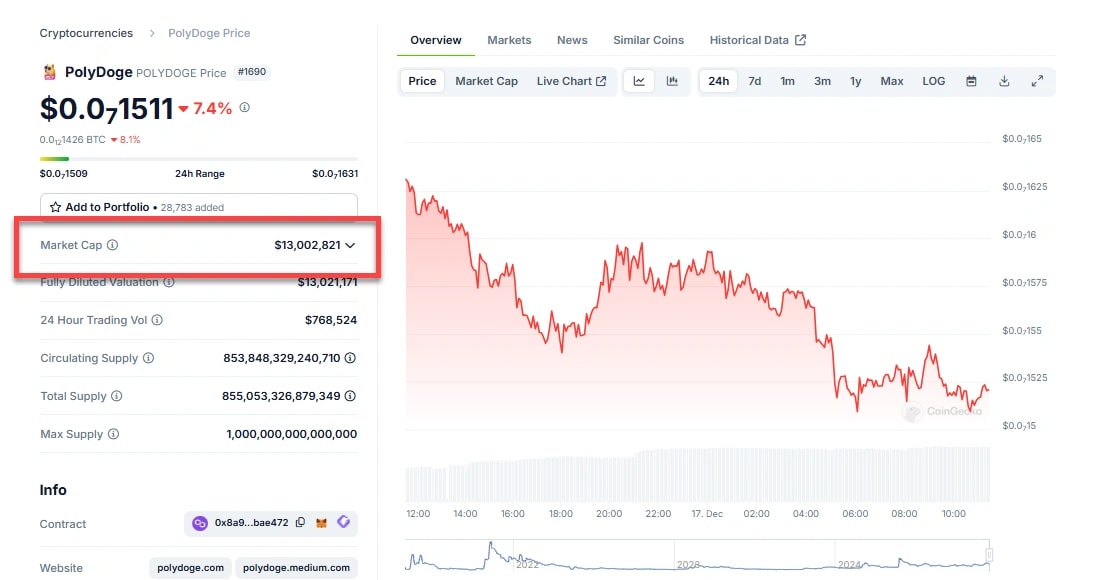Viewport: 1097px width, 580px height.
Task: Enable the LOG scale option
Action: (x=933, y=81)
